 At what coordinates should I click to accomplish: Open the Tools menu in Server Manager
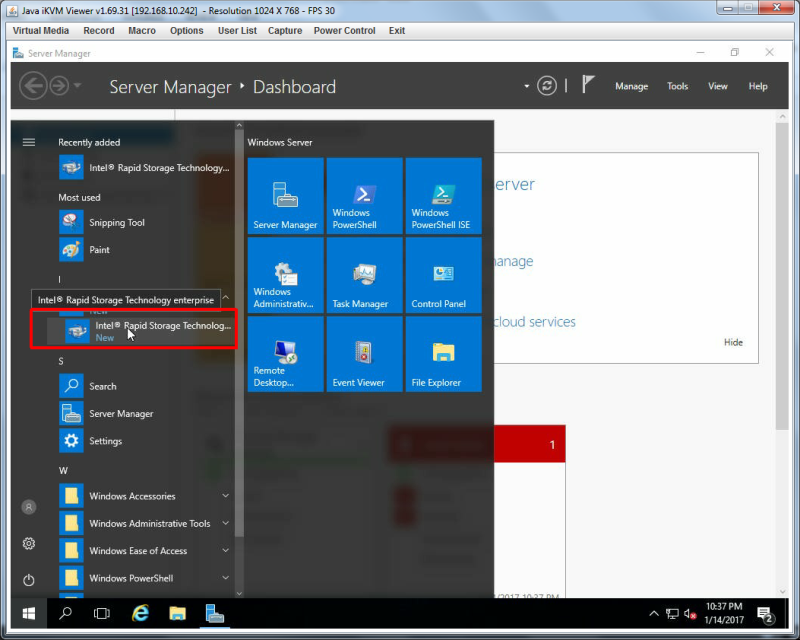pos(678,86)
